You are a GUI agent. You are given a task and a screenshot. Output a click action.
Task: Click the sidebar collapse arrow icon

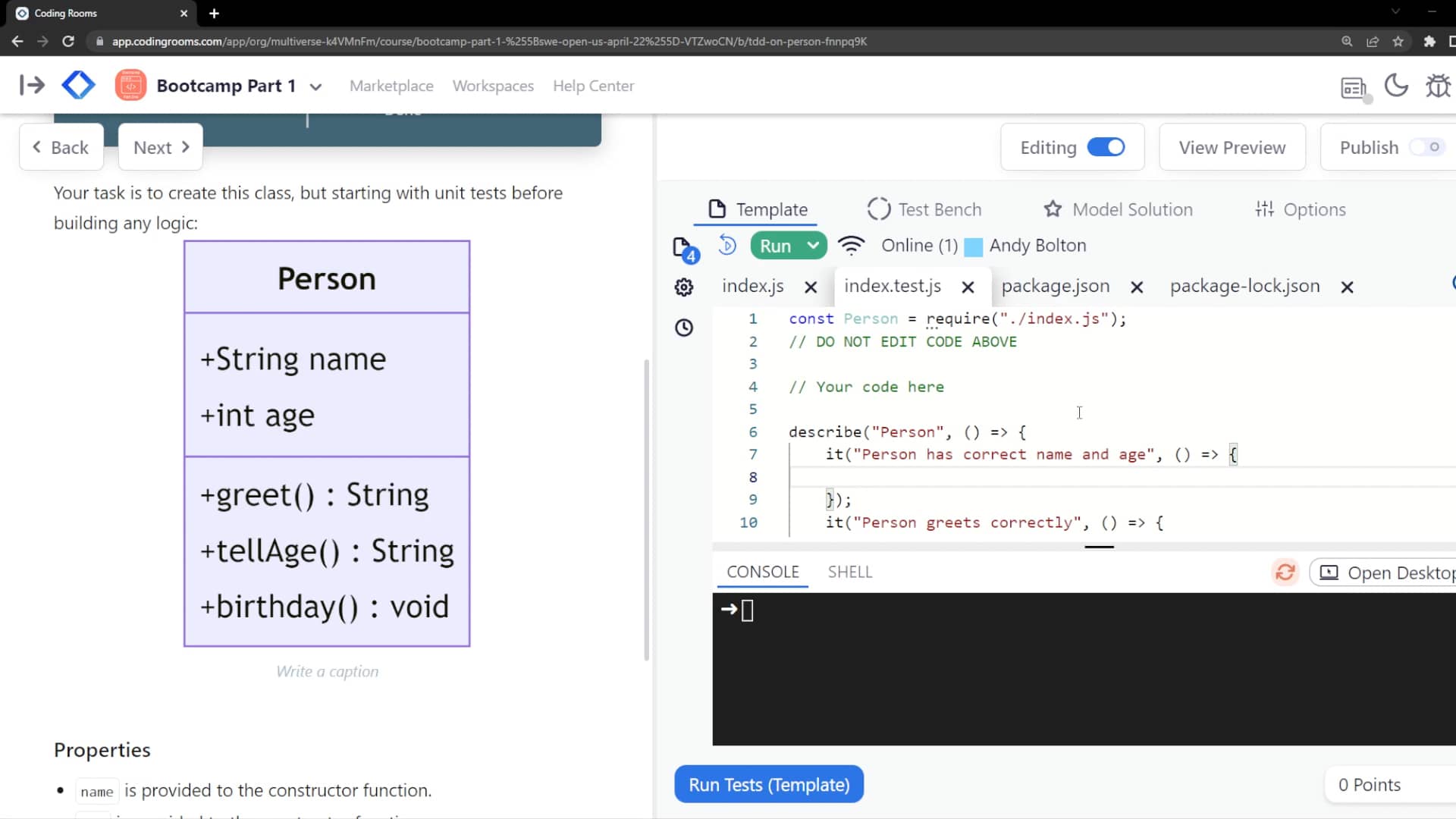32,85
